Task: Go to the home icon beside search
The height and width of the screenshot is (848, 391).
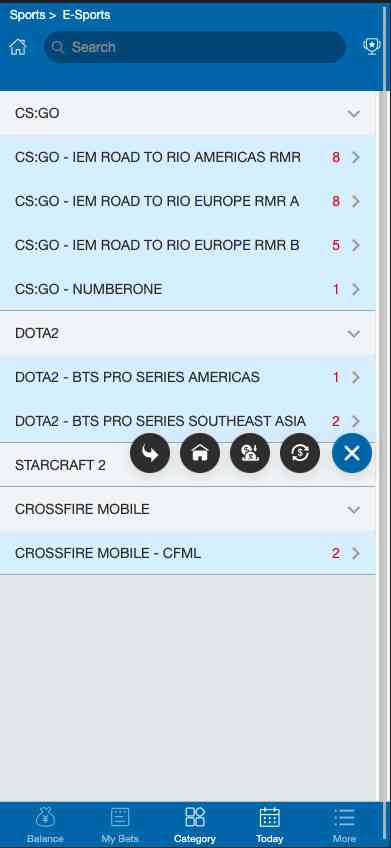Action: pyautogui.click(x=18, y=47)
